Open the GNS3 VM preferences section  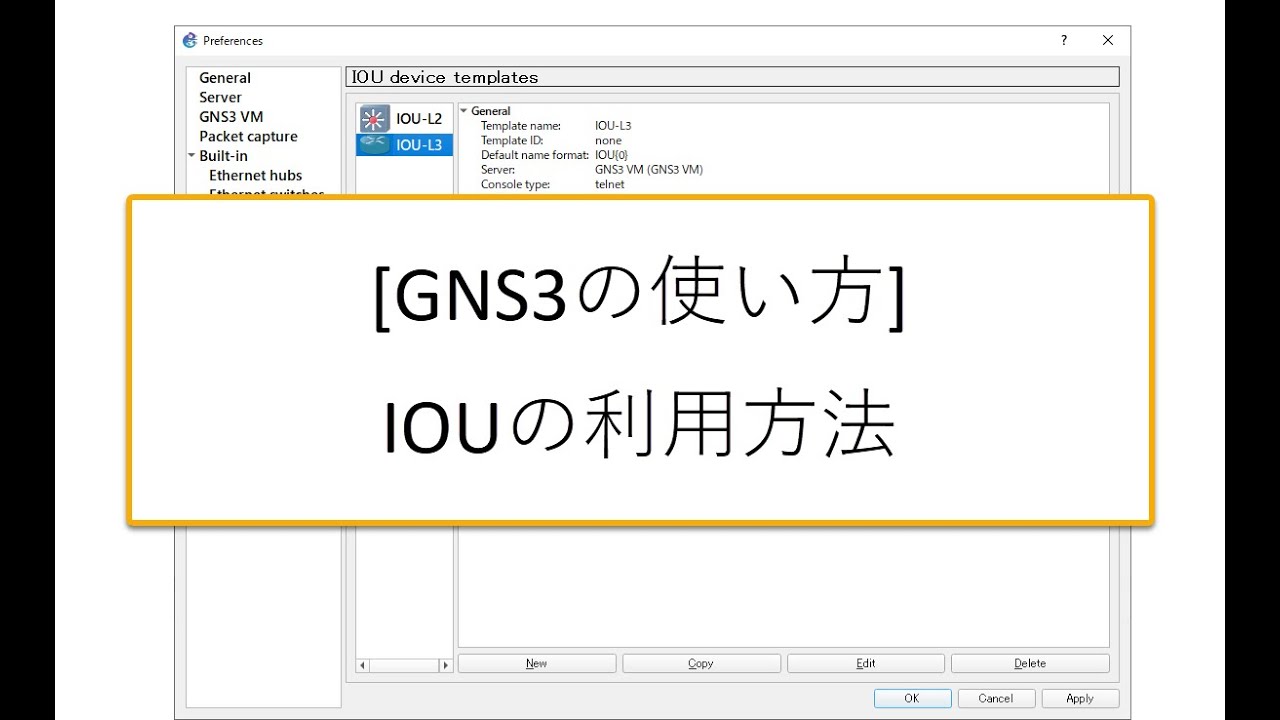(x=231, y=117)
